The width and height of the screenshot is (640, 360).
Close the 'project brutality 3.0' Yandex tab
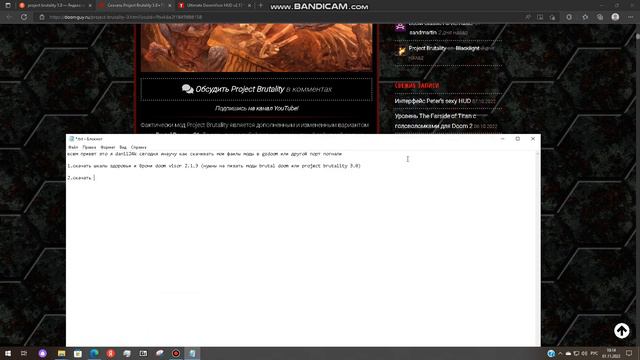[x=90, y=6]
